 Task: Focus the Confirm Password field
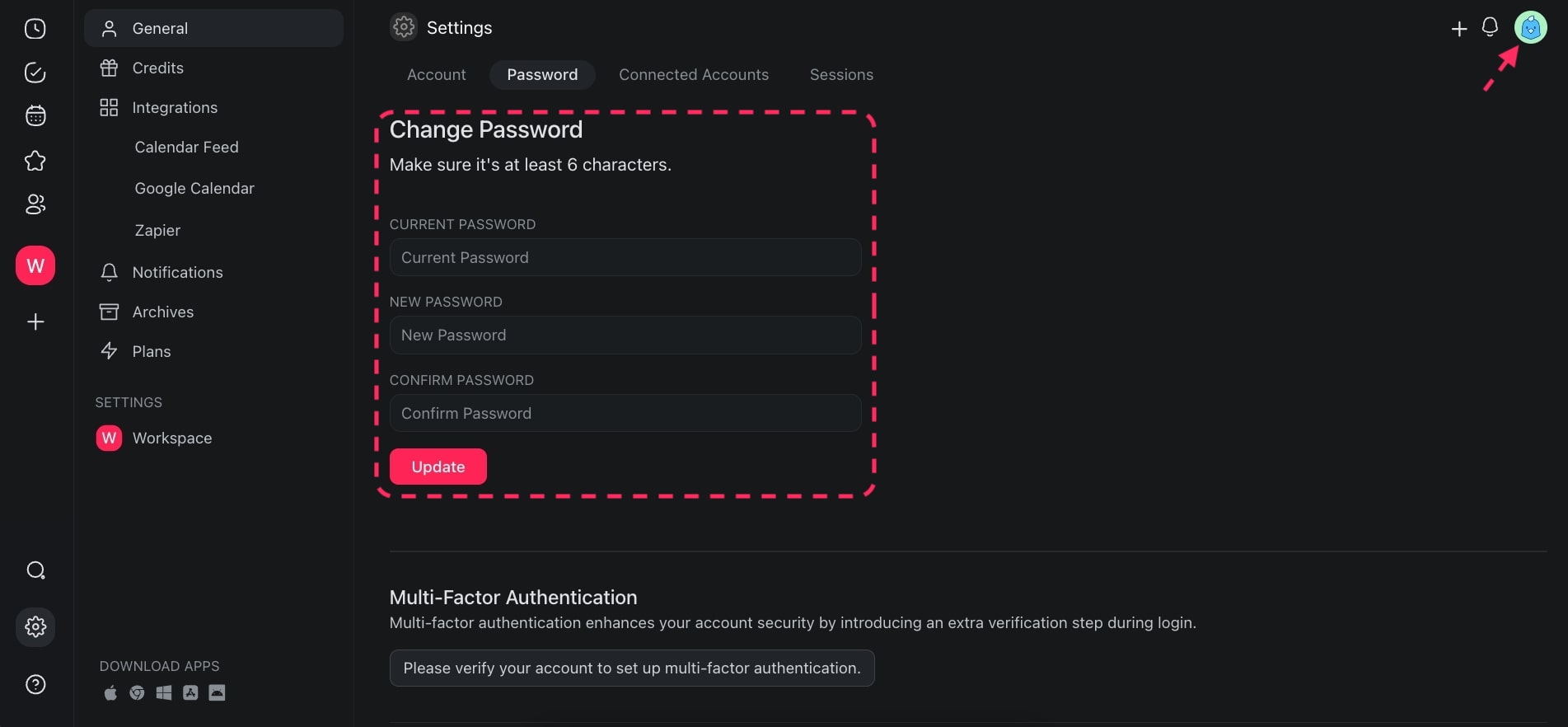coord(625,413)
